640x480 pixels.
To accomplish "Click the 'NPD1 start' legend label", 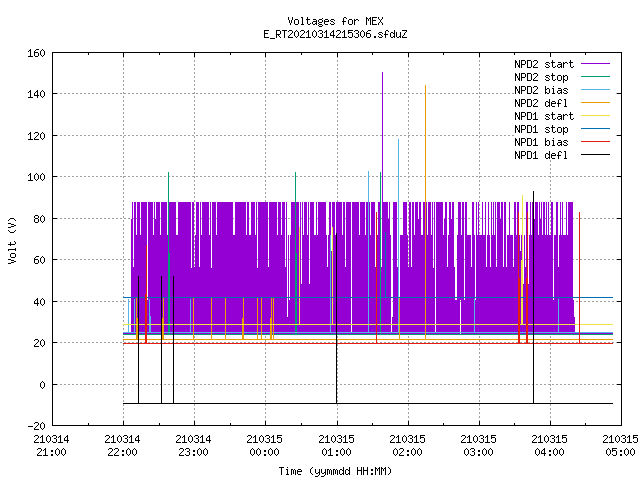I will [x=544, y=116].
